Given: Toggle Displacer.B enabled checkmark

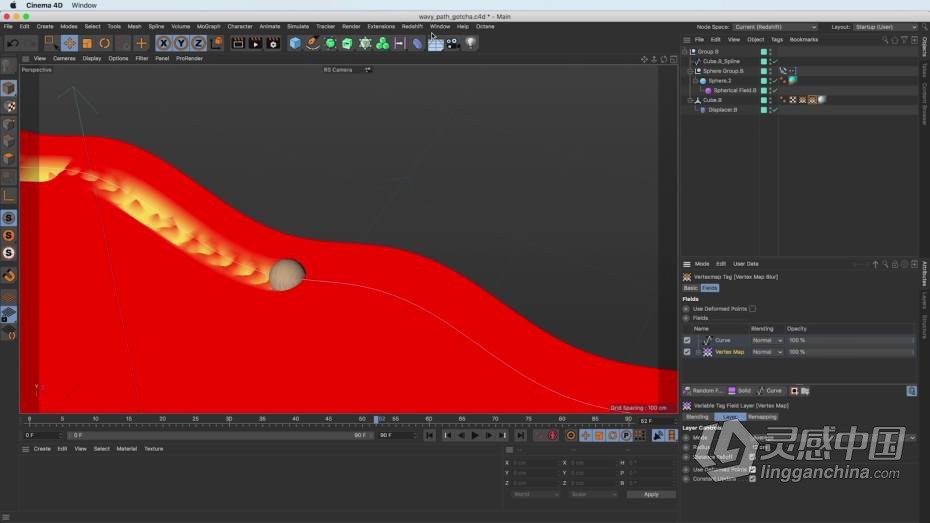Looking at the screenshot, I should pyautogui.click(x=775, y=110).
